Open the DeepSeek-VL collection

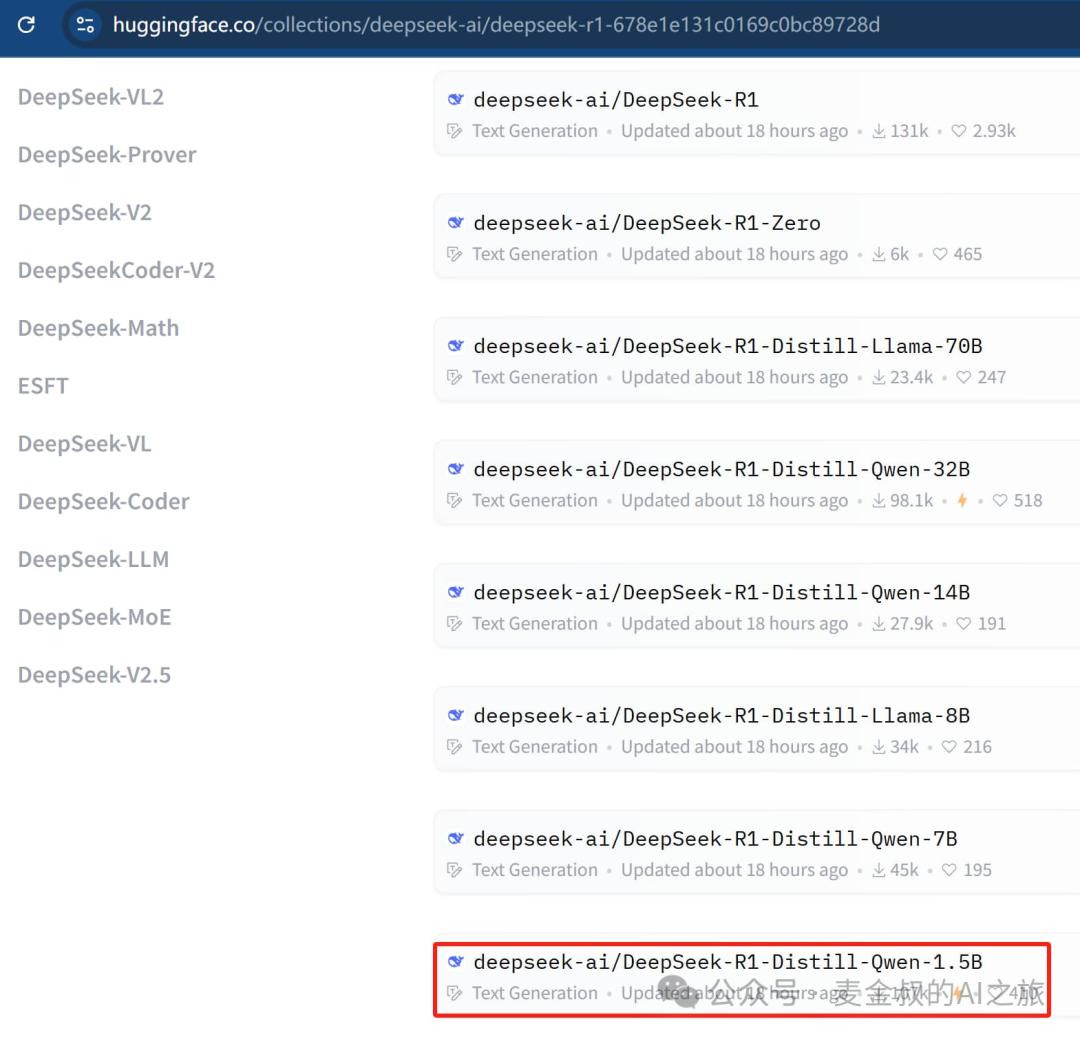85,444
